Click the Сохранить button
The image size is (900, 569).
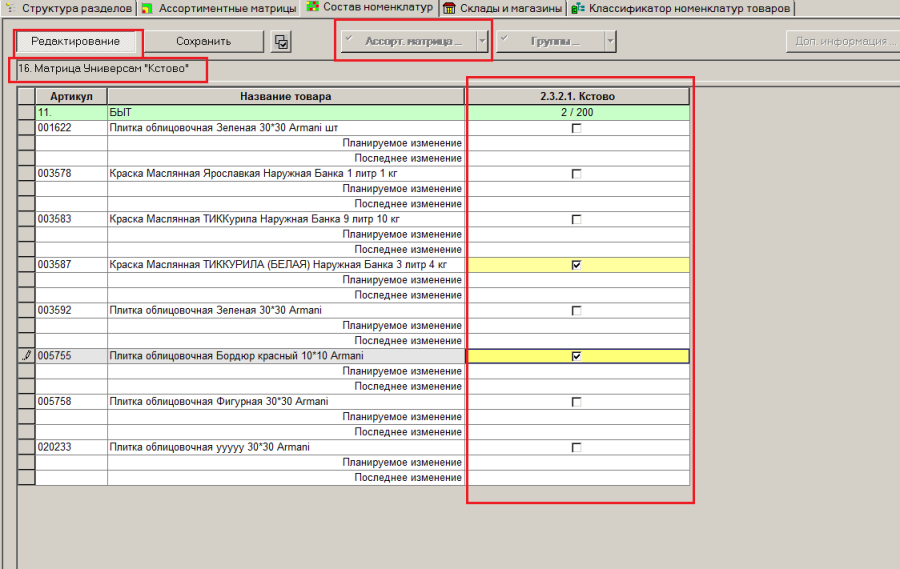point(203,41)
